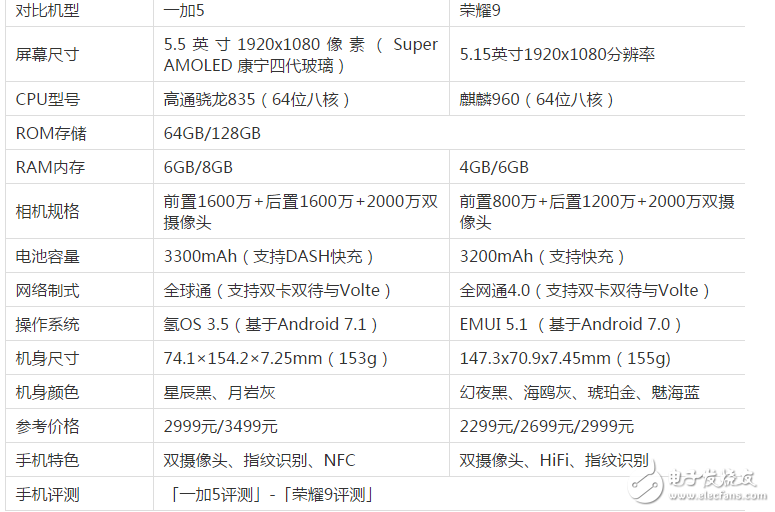Click the 对比机型 header cell
The width and height of the screenshot is (775, 512).
47,11
